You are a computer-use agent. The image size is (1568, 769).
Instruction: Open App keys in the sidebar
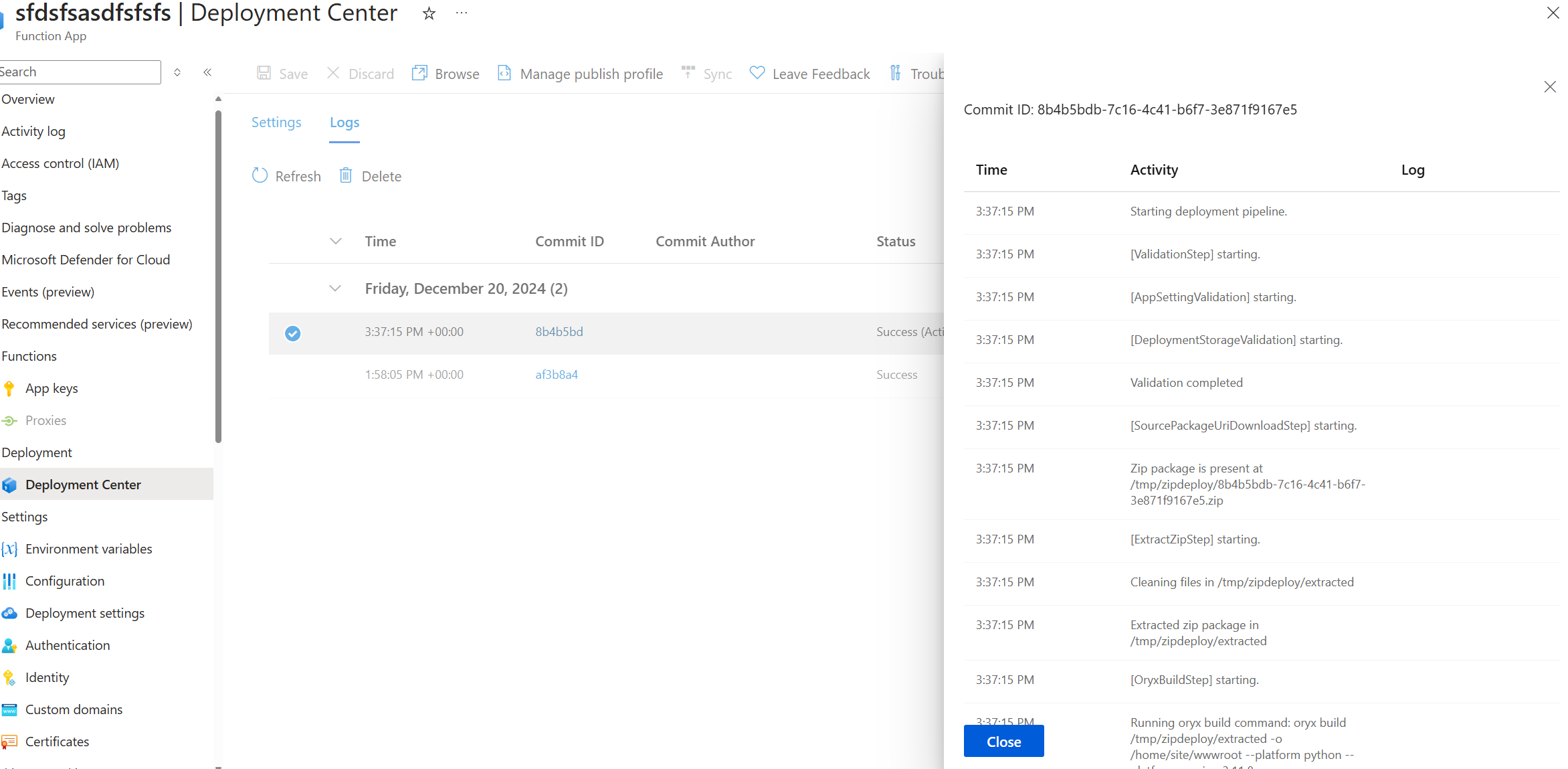pyautogui.click(x=52, y=388)
